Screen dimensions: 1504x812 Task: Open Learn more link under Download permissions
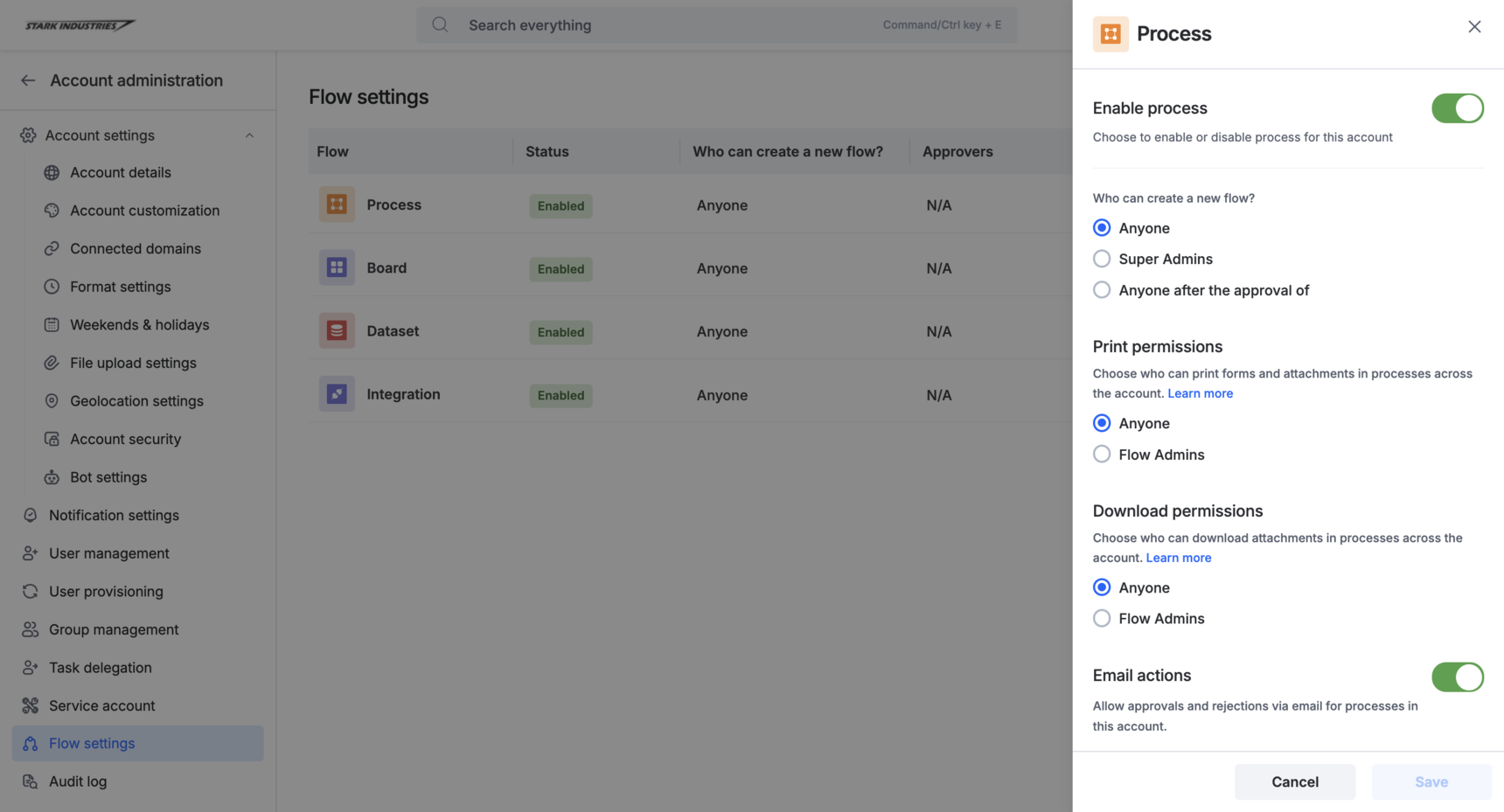pyautogui.click(x=1179, y=558)
